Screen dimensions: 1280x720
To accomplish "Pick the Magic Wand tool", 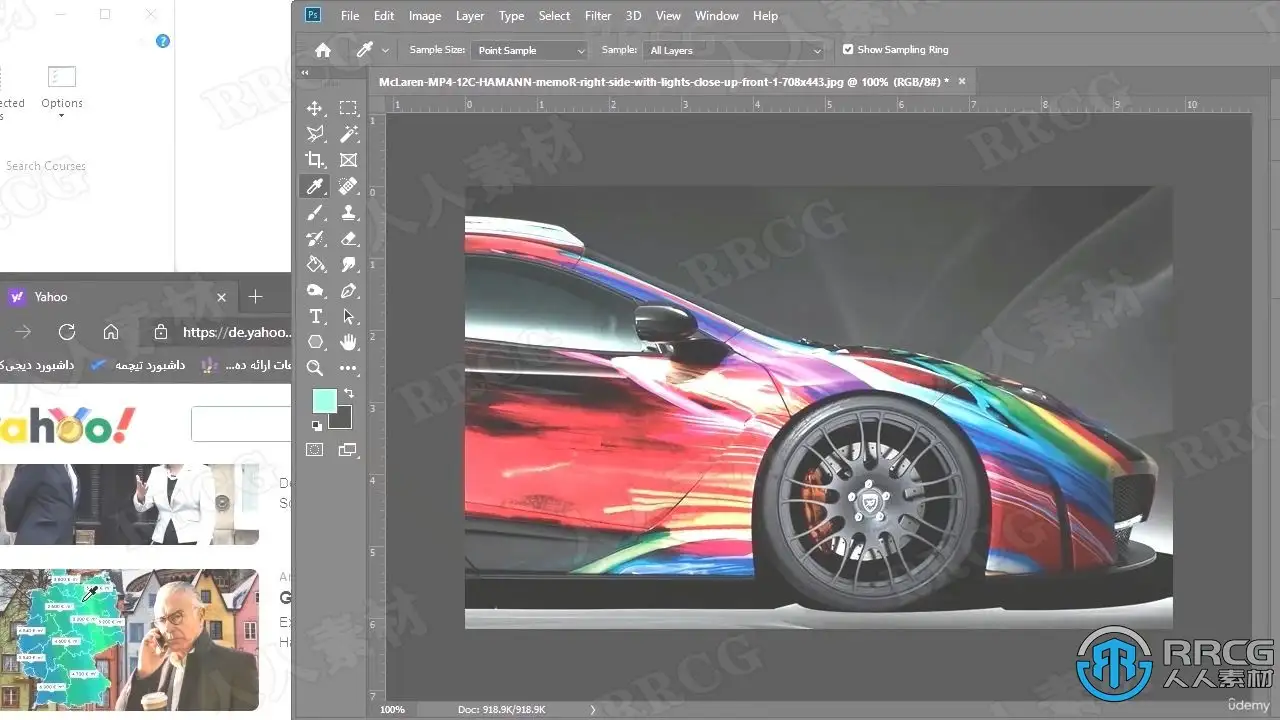I will [x=348, y=134].
